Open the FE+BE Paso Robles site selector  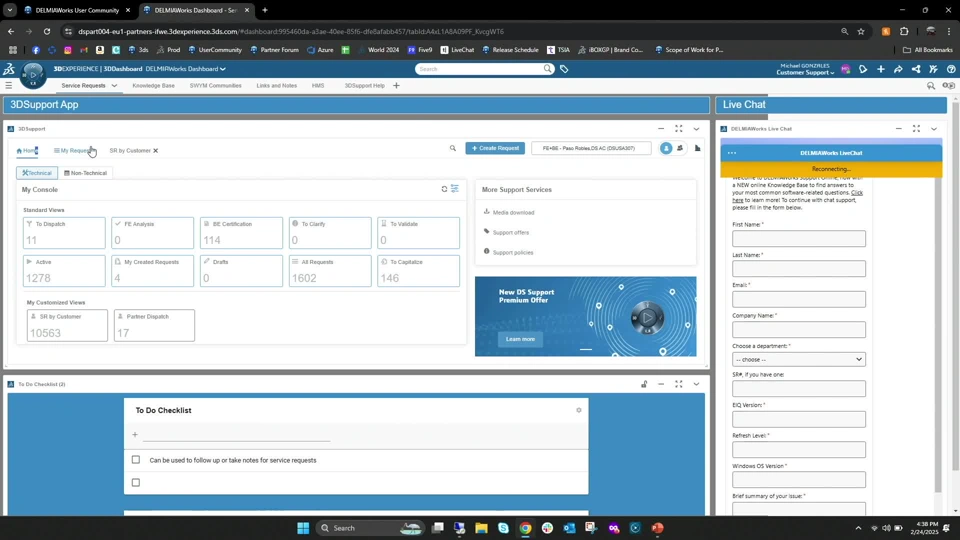(591, 148)
